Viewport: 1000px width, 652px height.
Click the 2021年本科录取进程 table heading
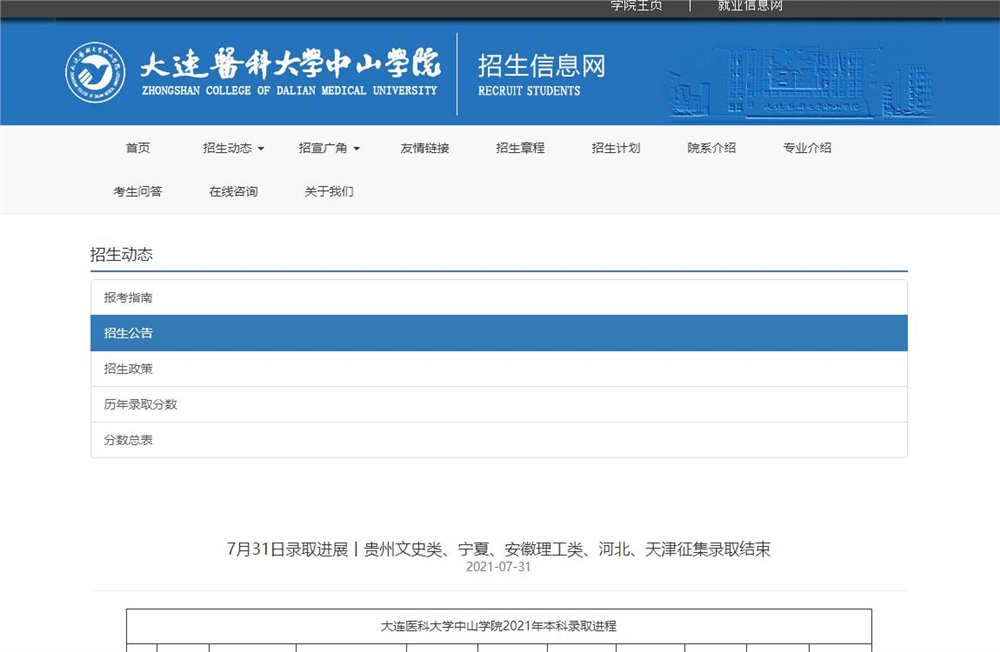499,626
